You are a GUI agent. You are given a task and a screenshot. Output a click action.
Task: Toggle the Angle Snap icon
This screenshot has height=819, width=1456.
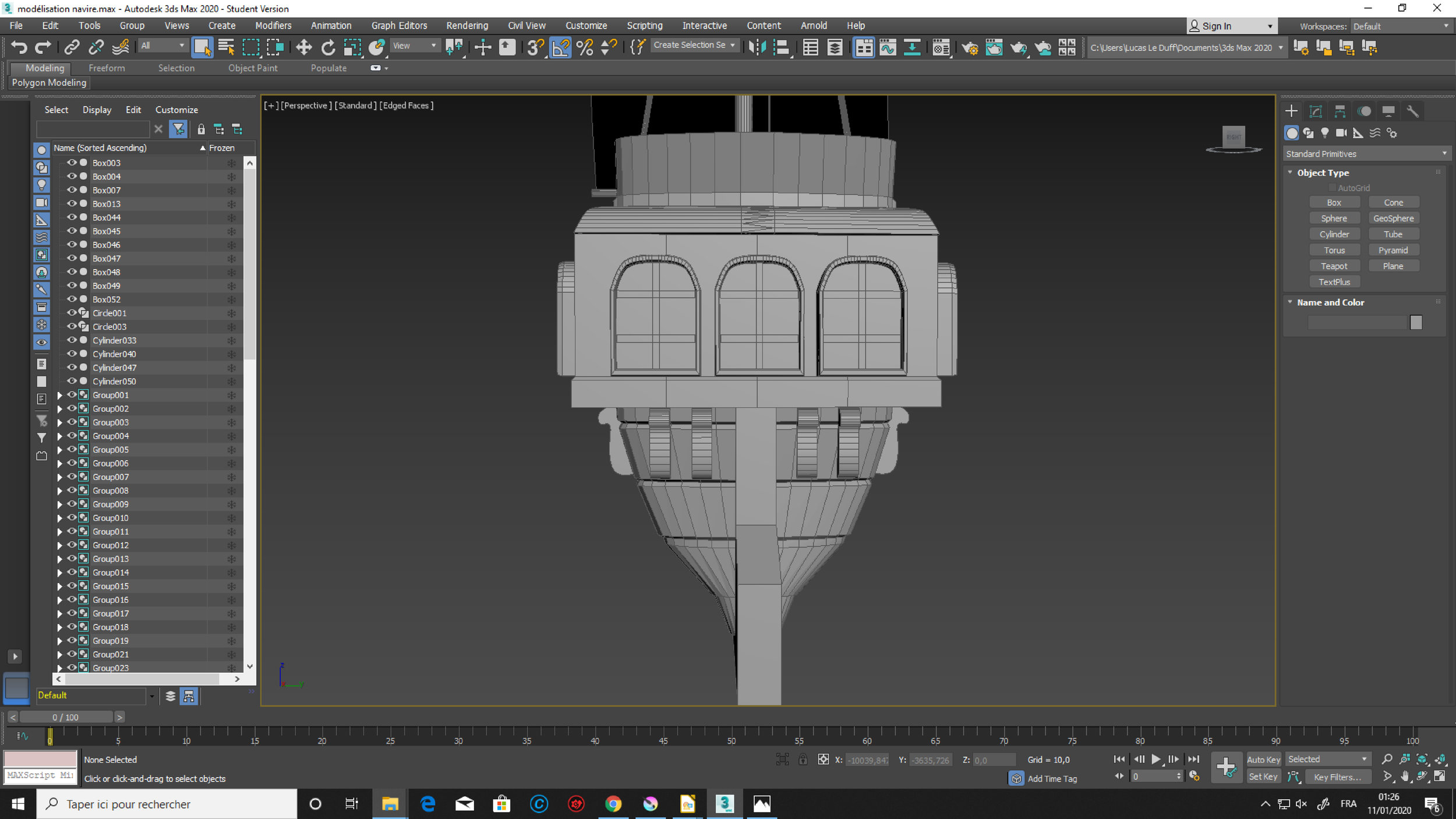click(560, 47)
